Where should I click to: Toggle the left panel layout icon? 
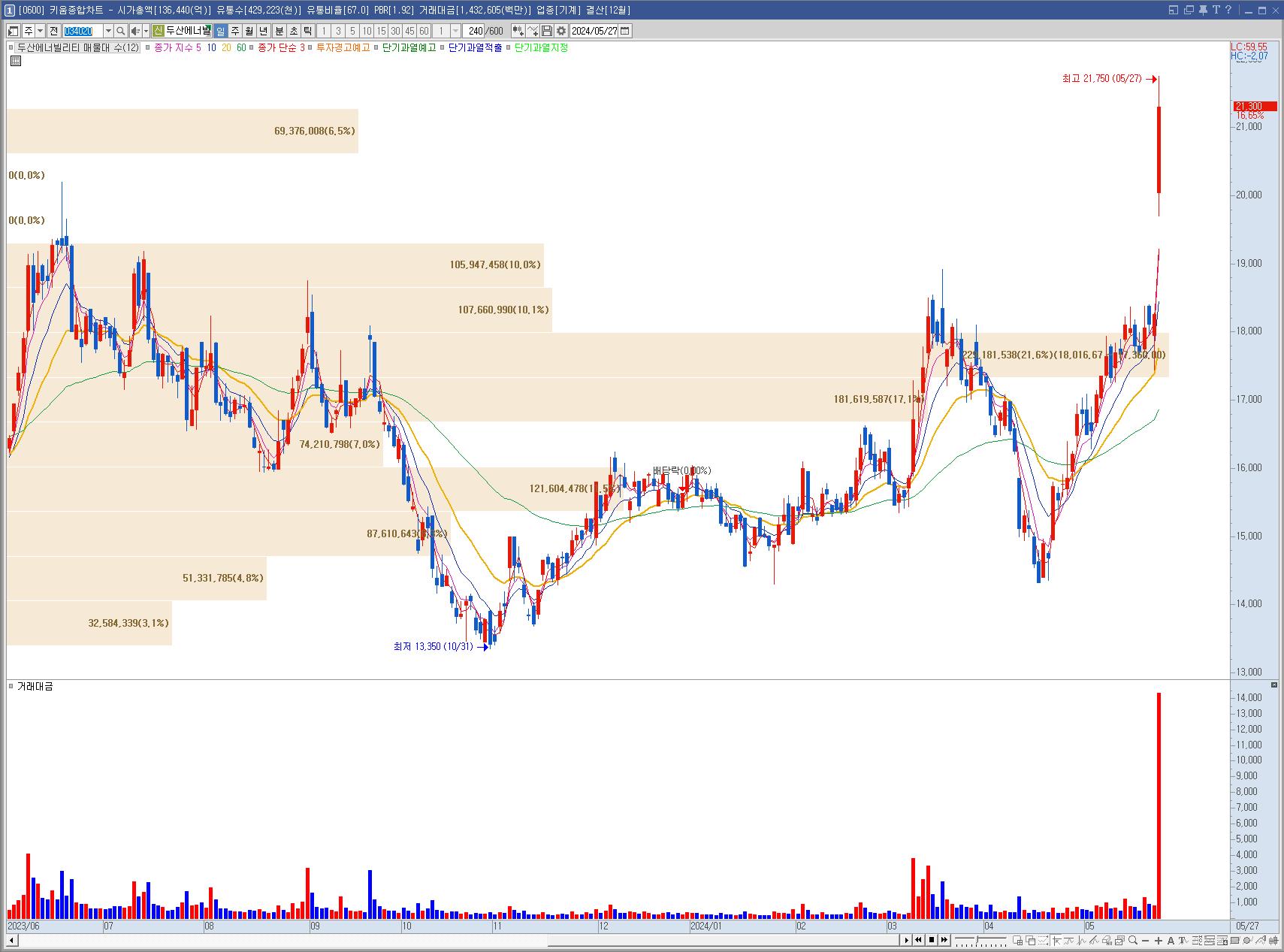coord(14,31)
